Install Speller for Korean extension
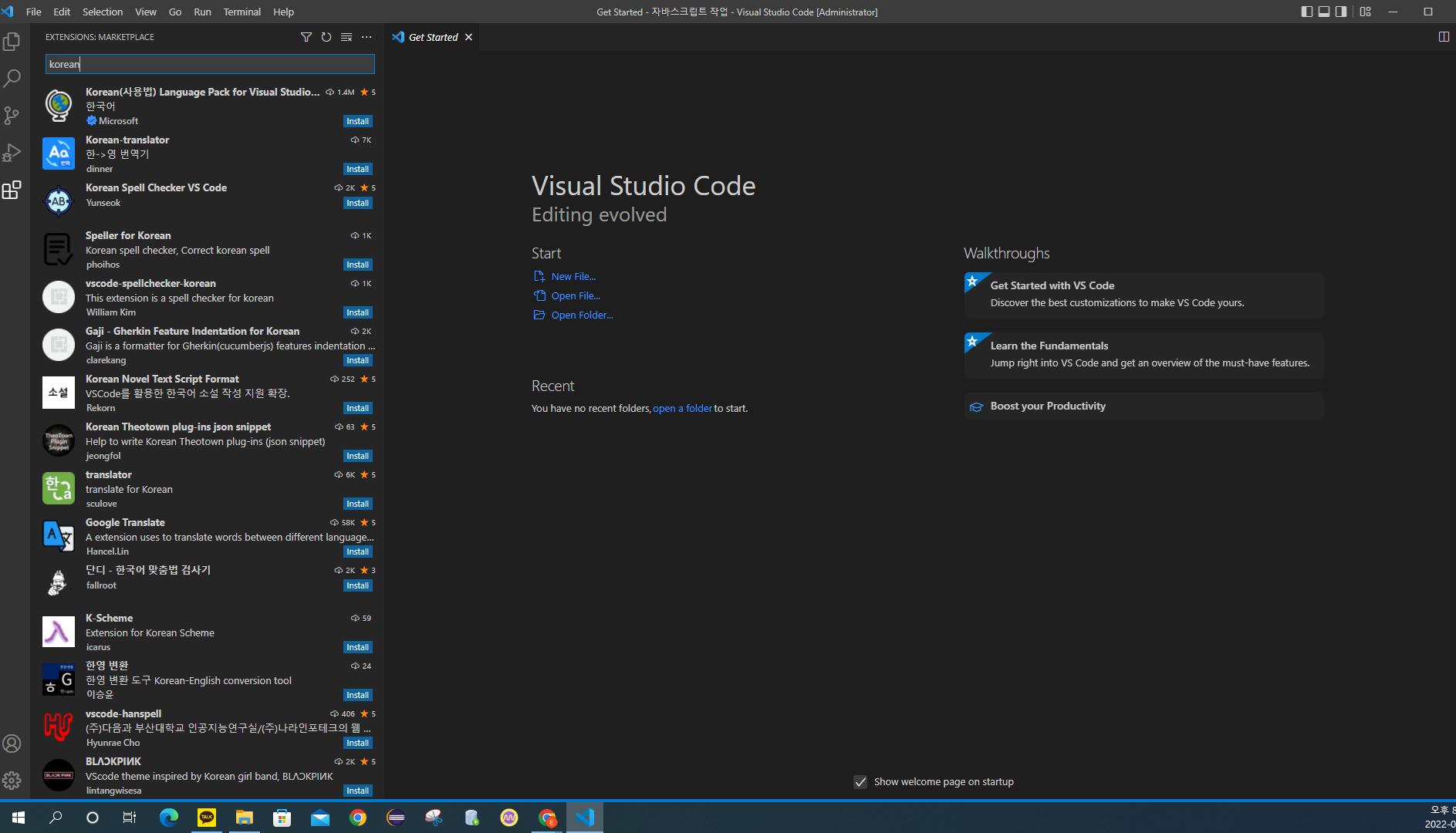Viewport: 1456px width, 833px height. (x=357, y=265)
